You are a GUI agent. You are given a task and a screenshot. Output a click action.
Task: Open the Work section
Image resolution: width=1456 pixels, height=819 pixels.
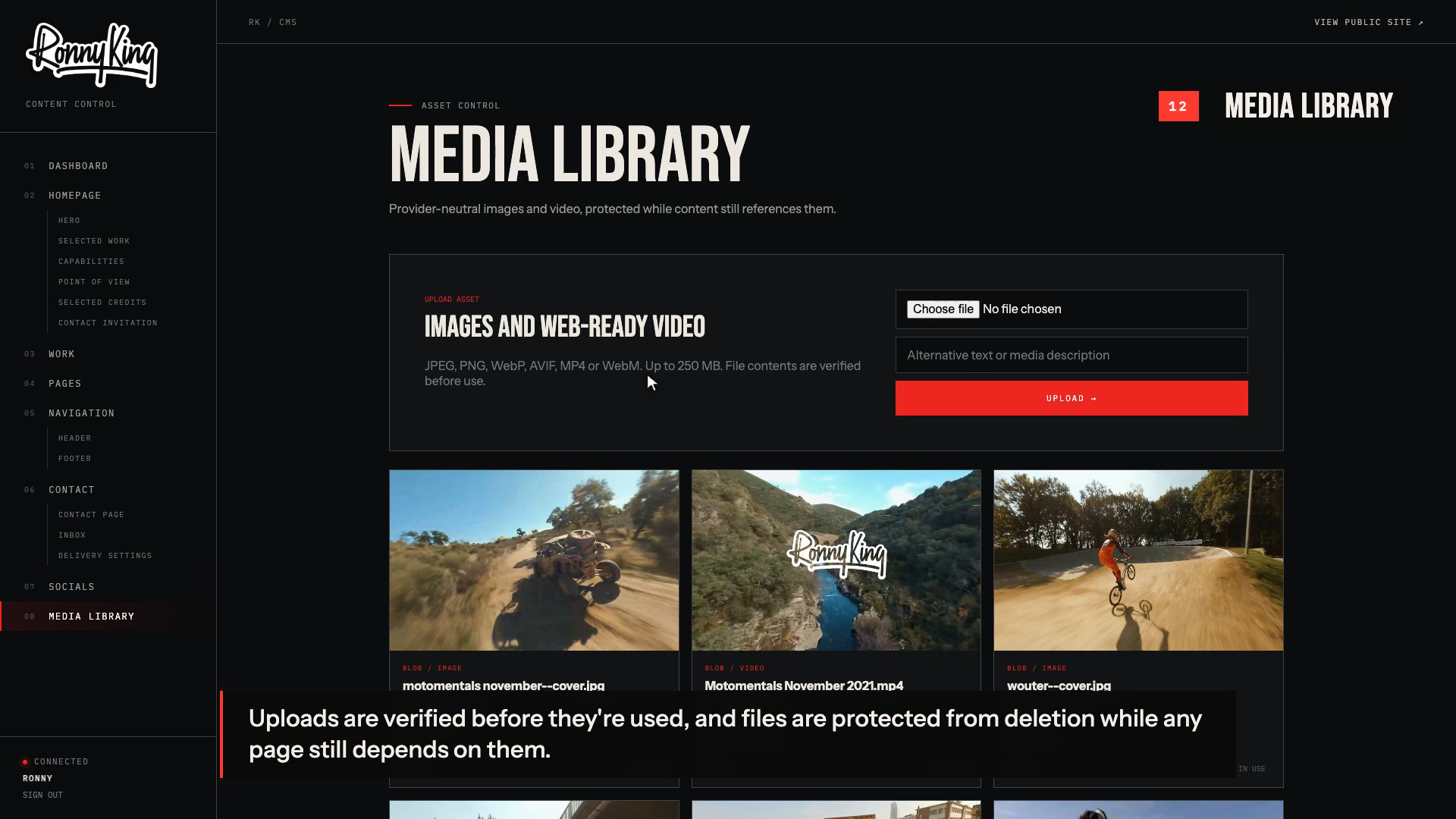point(61,354)
